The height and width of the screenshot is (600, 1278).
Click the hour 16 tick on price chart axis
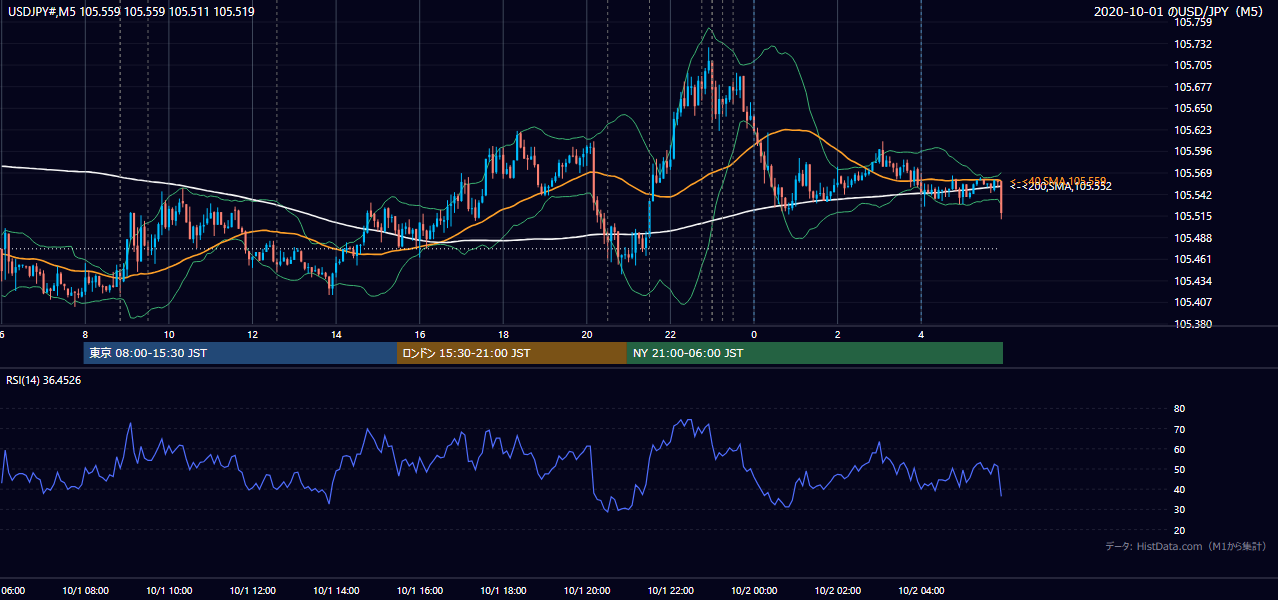click(420, 335)
